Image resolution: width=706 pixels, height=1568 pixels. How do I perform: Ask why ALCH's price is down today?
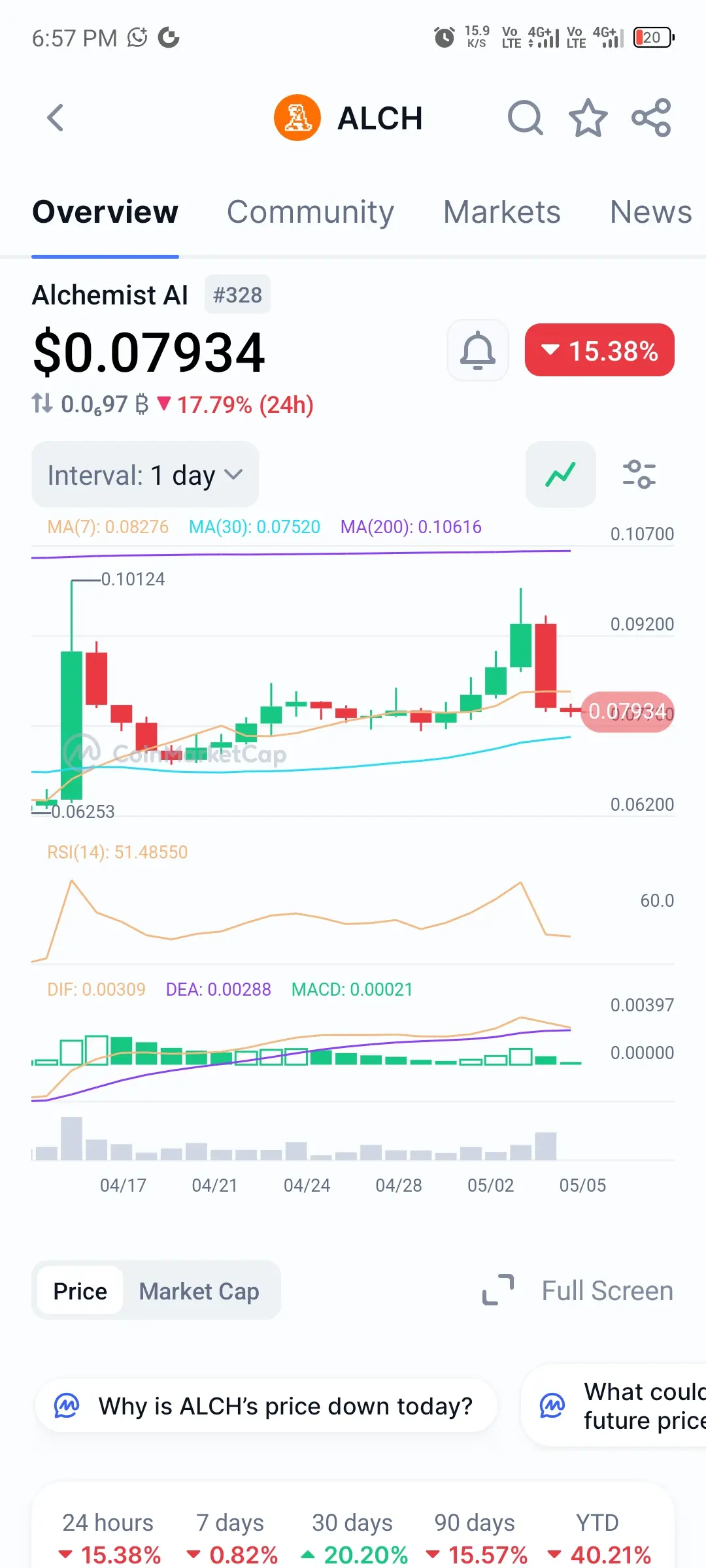pyautogui.click(x=266, y=1405)
